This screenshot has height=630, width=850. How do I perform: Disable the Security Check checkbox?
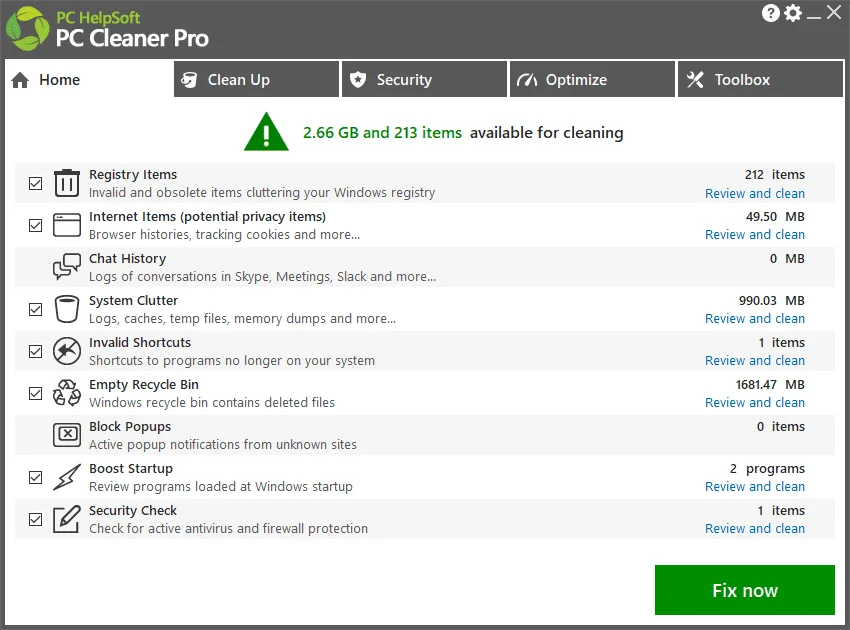(x=35, y=519)
